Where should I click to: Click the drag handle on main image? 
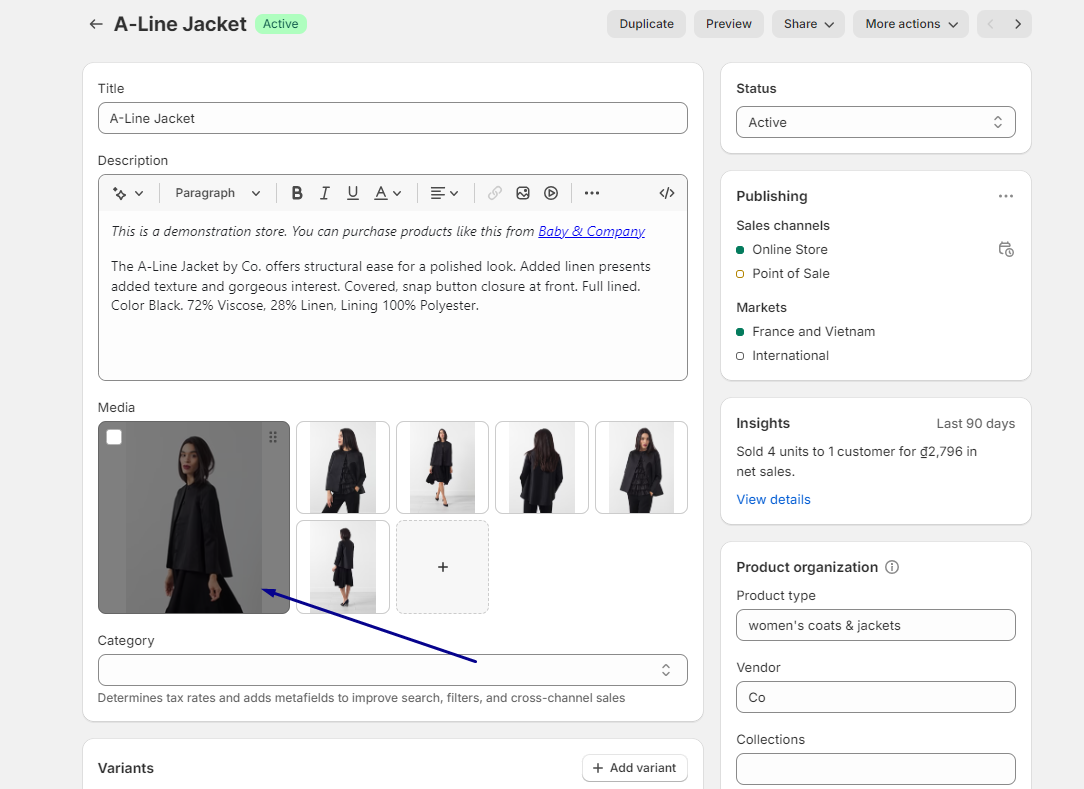tap(273, 437)
